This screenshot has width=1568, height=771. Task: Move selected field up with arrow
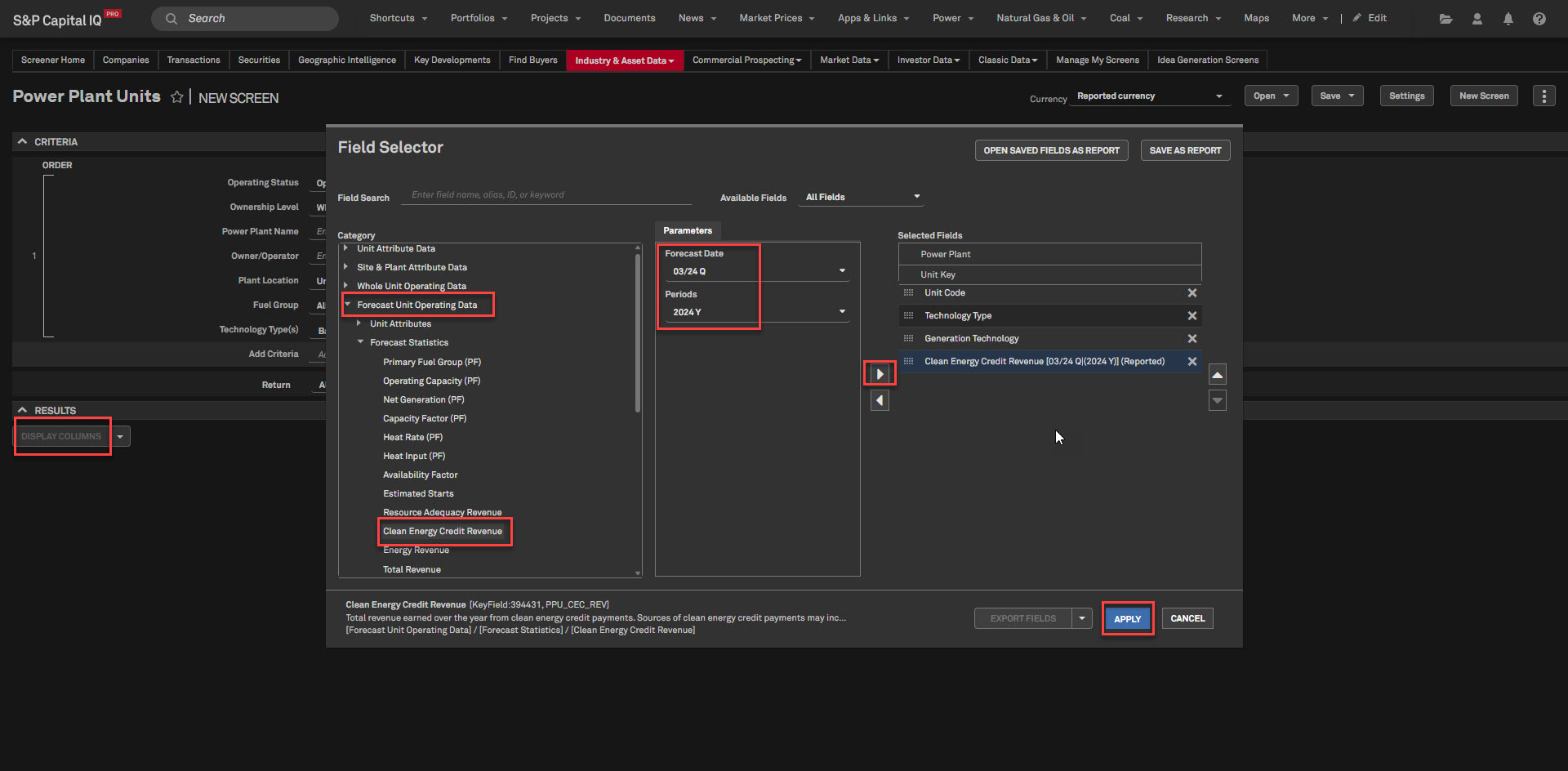(1217, 375)
